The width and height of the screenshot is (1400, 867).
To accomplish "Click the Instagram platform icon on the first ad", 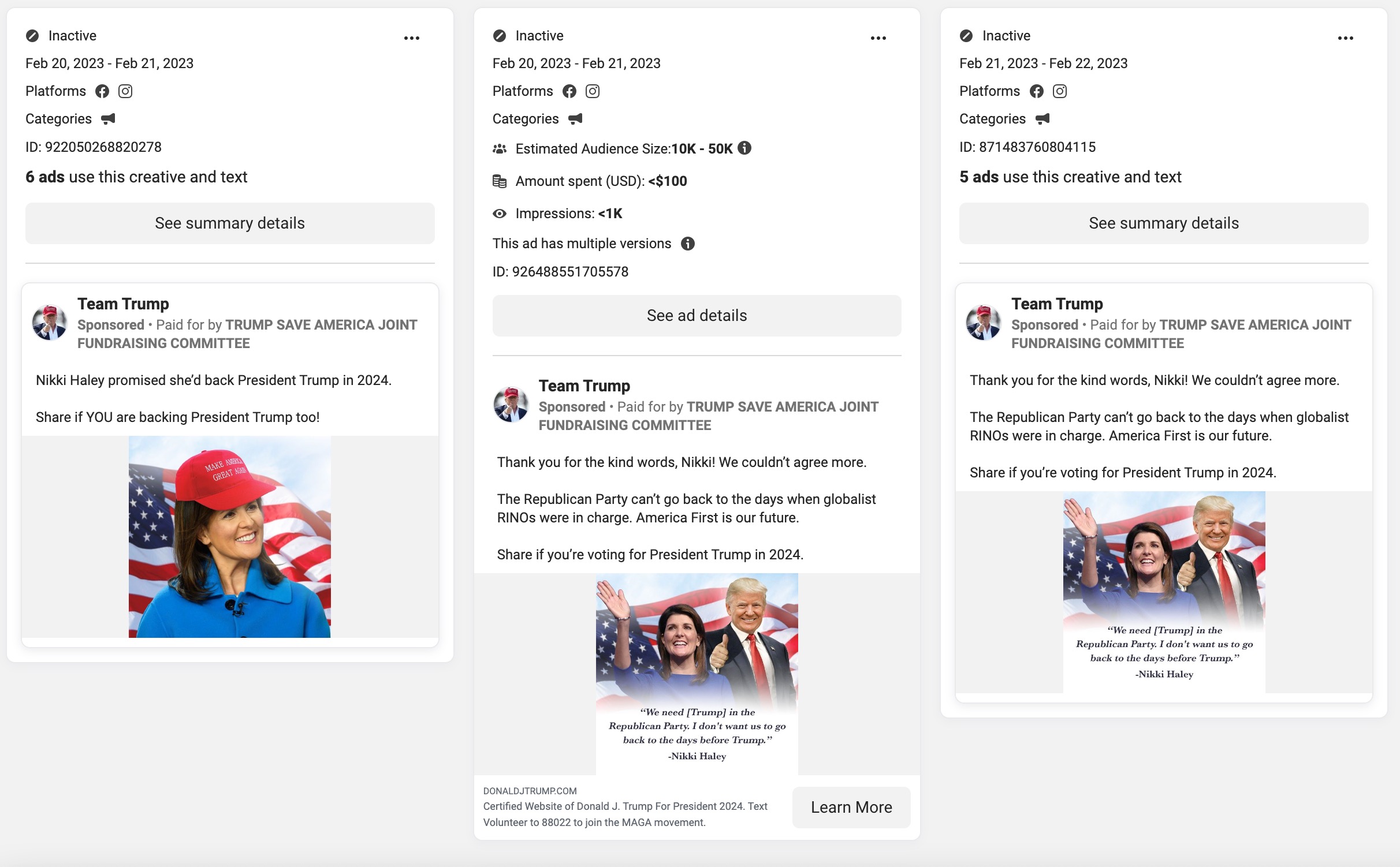I will [x=125, y=91].
